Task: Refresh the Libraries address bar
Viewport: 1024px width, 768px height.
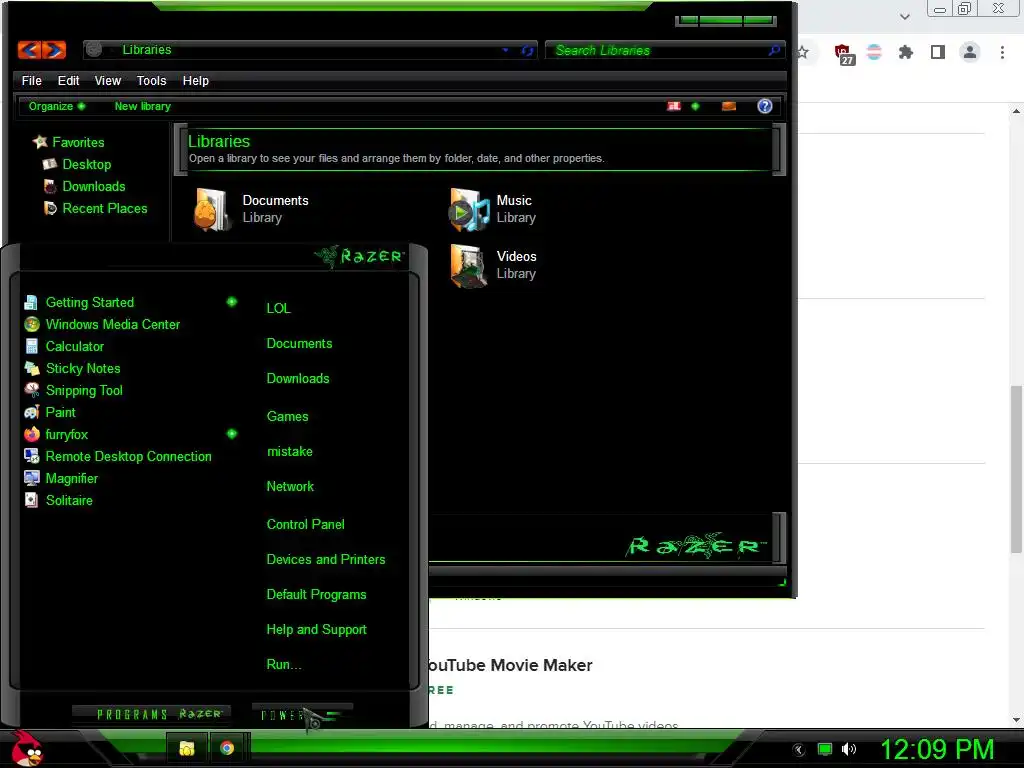Action: coord(527,50)
